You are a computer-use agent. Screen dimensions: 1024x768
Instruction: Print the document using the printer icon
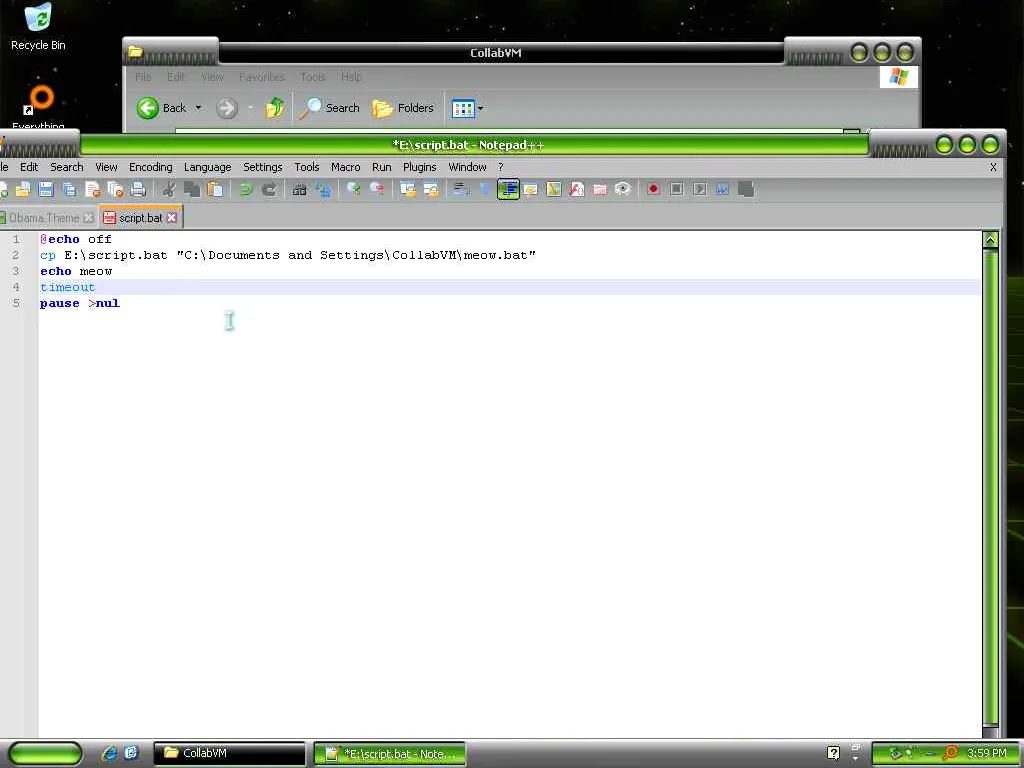tap(138, 189)
